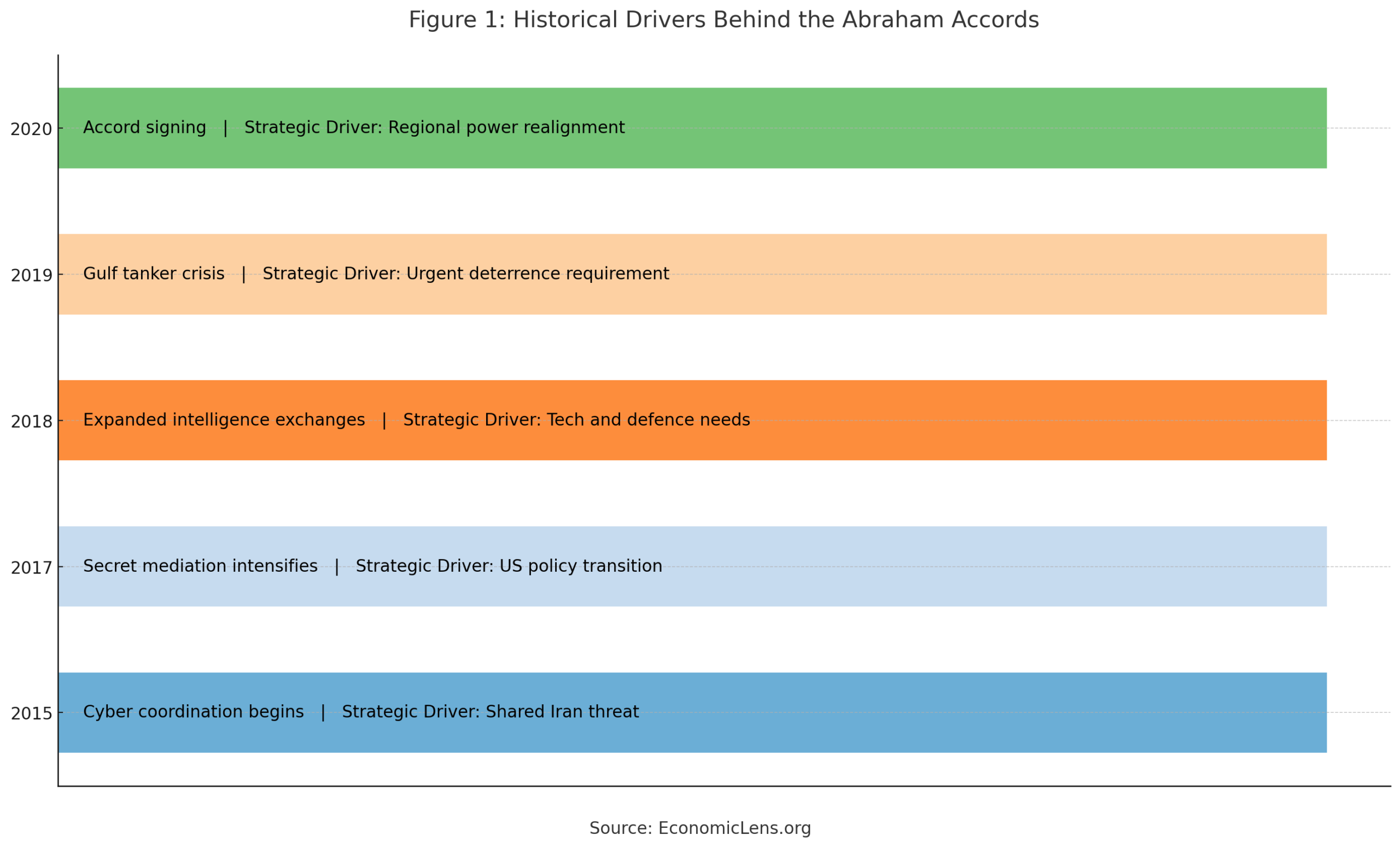
Task: Click the dashed gridline at 2018
Action: pyautogui.click(x=1364, y=422)
